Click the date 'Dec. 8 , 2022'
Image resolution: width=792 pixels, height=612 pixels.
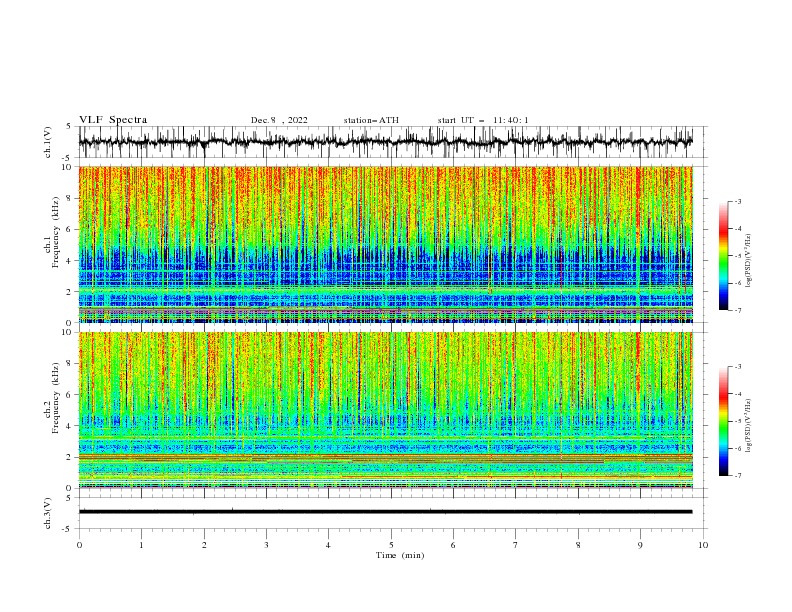pyautogui.click(x=279, y=120)
